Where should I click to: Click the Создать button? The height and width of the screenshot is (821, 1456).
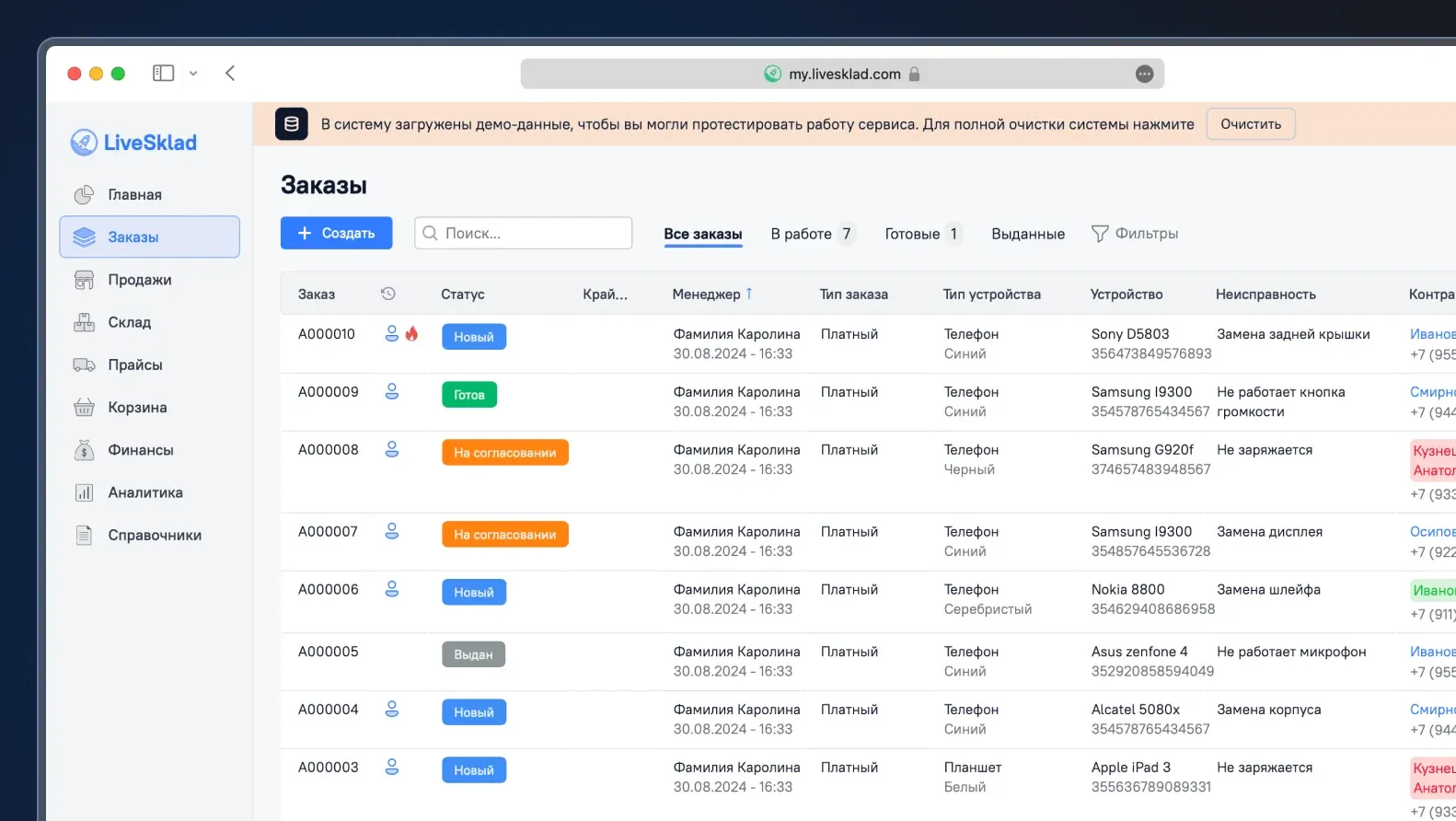tap(336, 233)
